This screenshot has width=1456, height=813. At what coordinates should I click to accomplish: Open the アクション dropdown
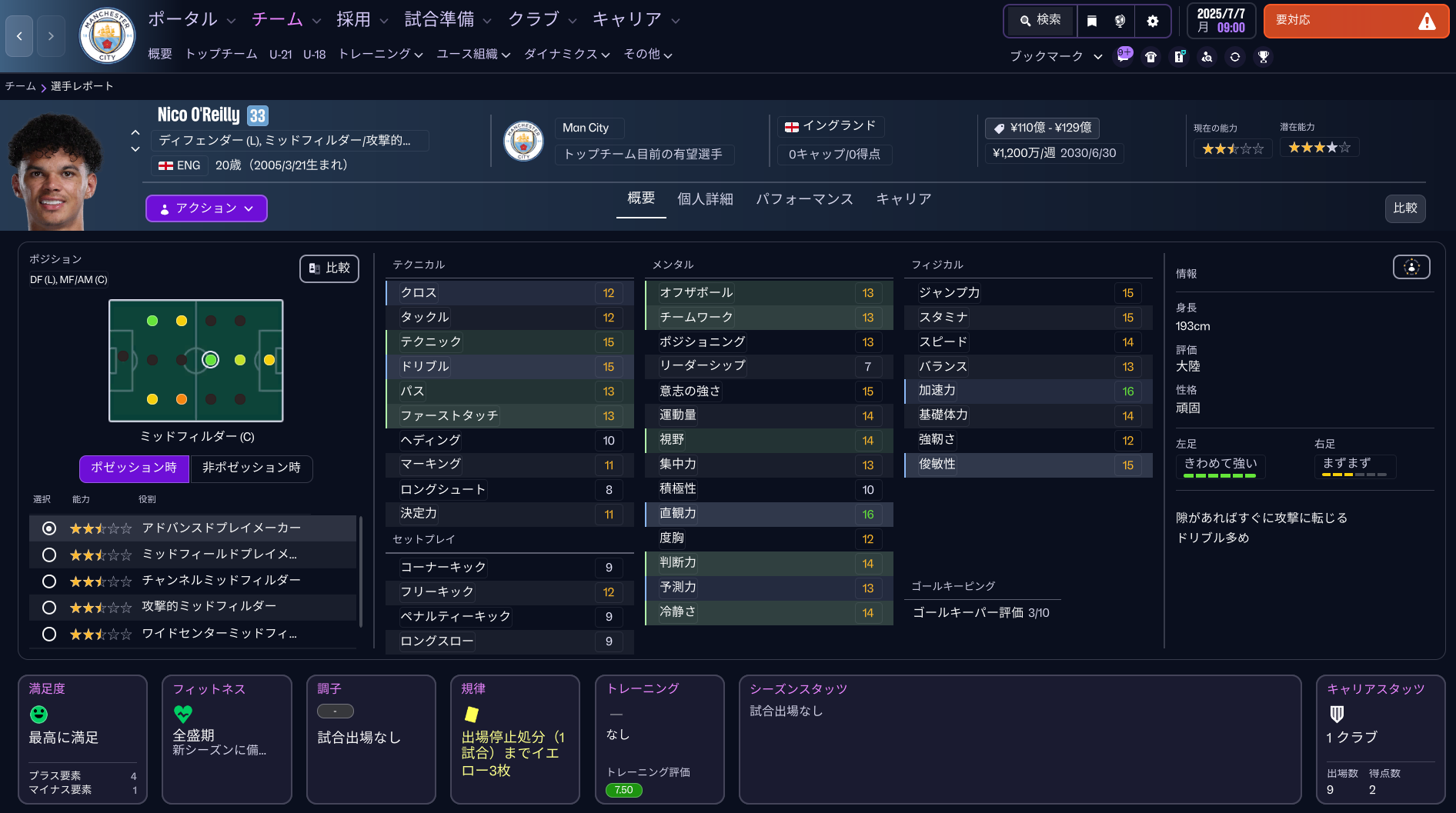[206, 208]
